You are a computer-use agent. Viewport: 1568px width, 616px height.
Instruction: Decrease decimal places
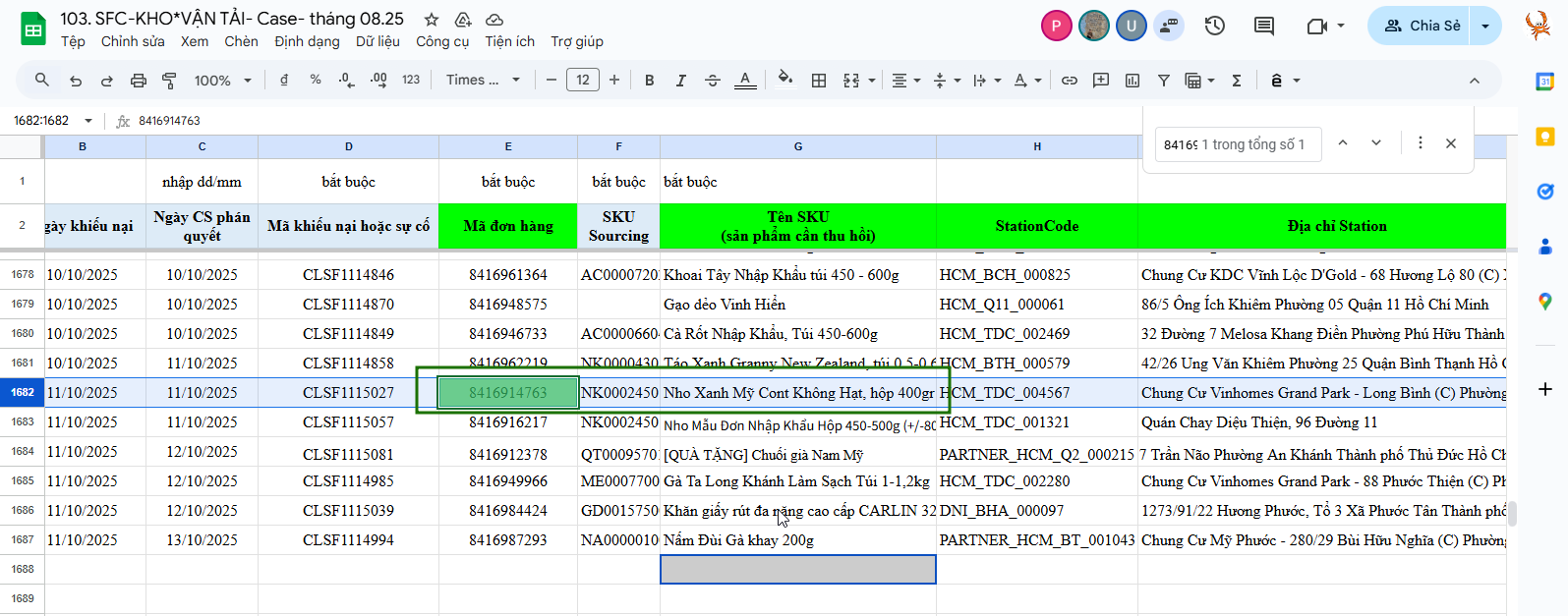347,81
